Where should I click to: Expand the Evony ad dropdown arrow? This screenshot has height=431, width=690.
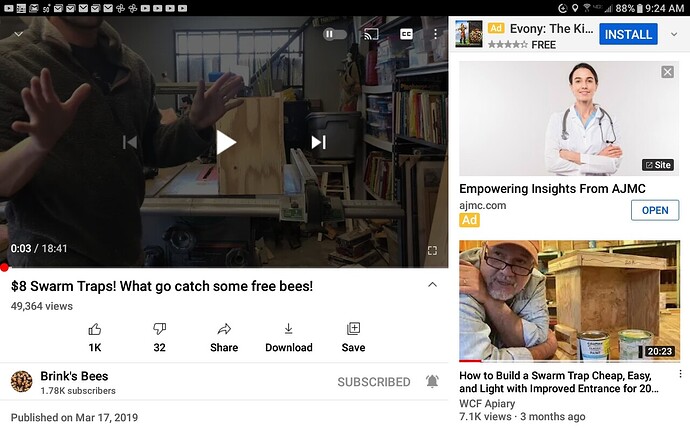pyautogui.click(x=674, y=34)
